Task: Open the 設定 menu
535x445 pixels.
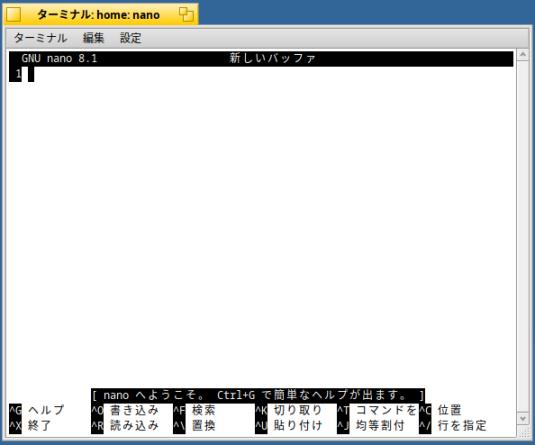Action: [x=131, y=38]
